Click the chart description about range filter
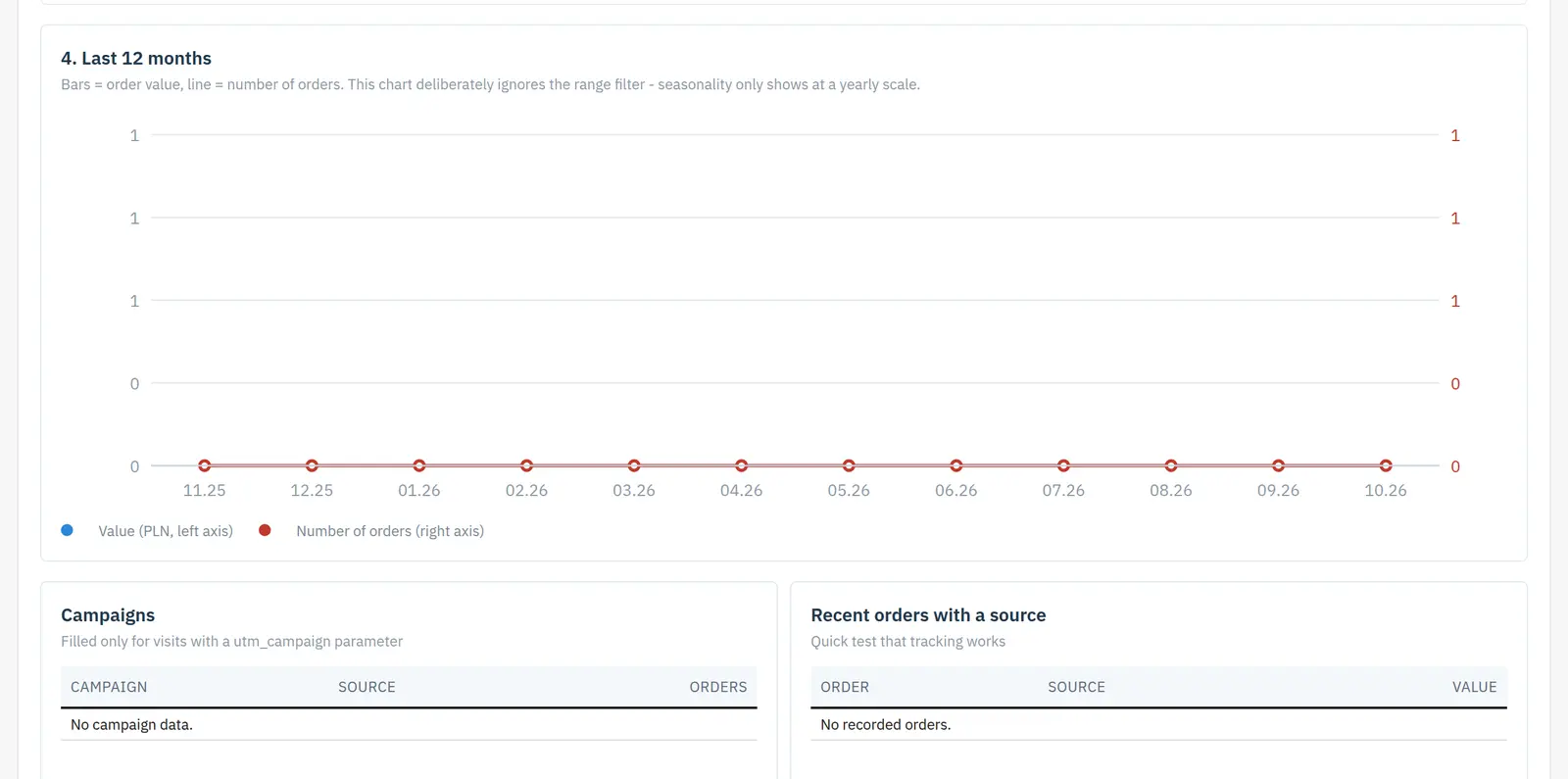 tap(490, 84)
